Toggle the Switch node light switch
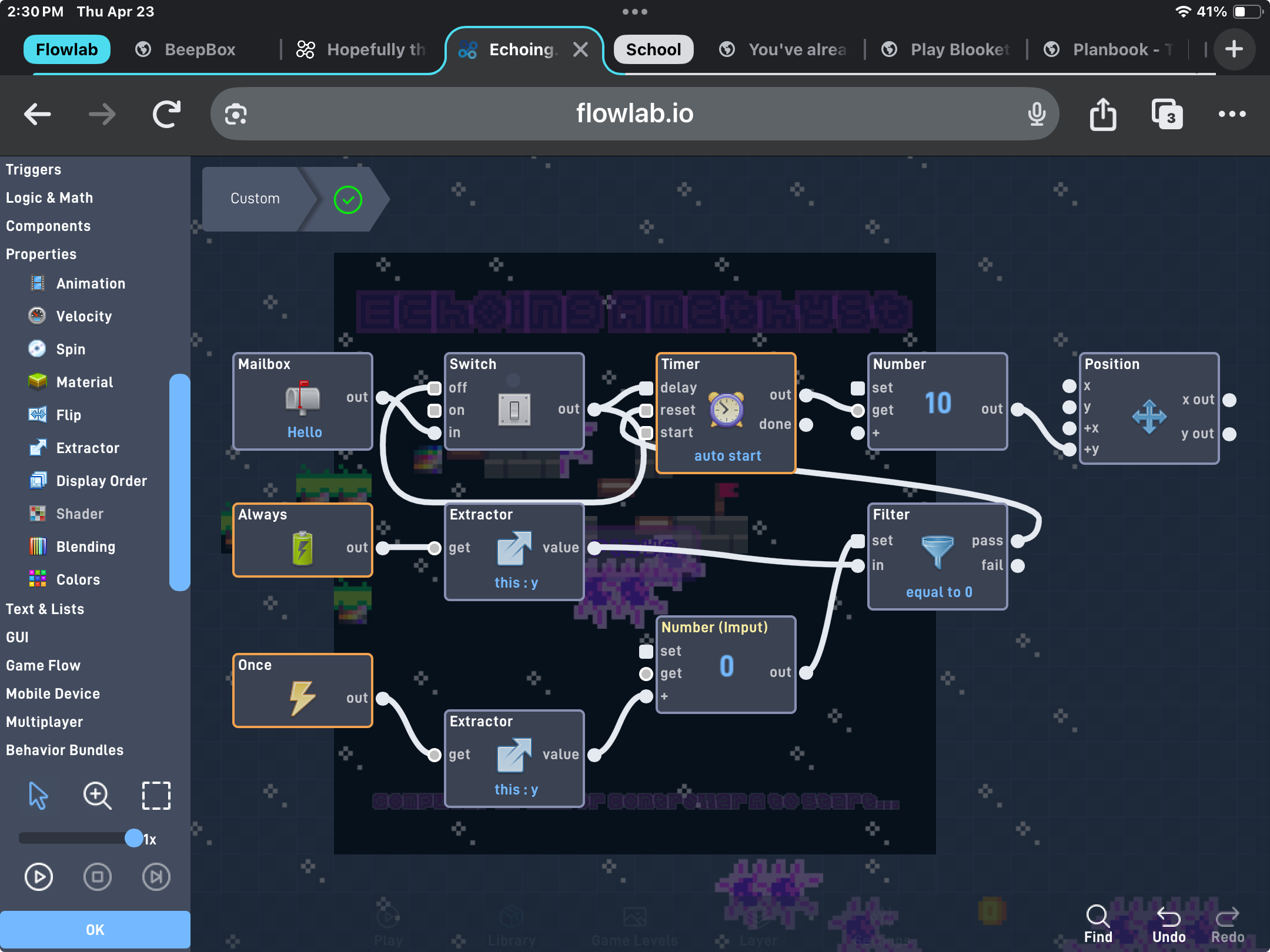Image resolution: width=1270 pixels, height=952 pixels. [x=514, y=409]
